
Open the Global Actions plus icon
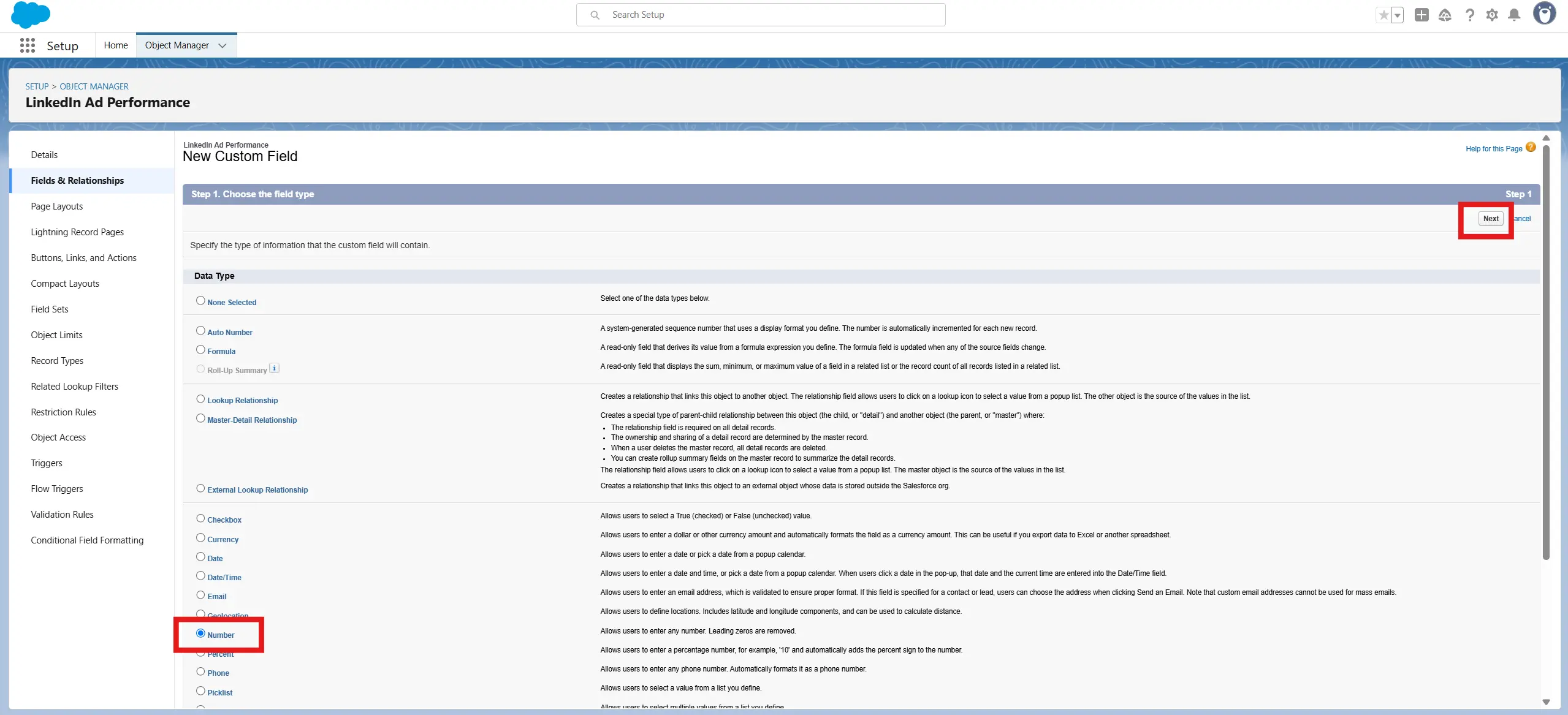click(x=1421, y=15)
